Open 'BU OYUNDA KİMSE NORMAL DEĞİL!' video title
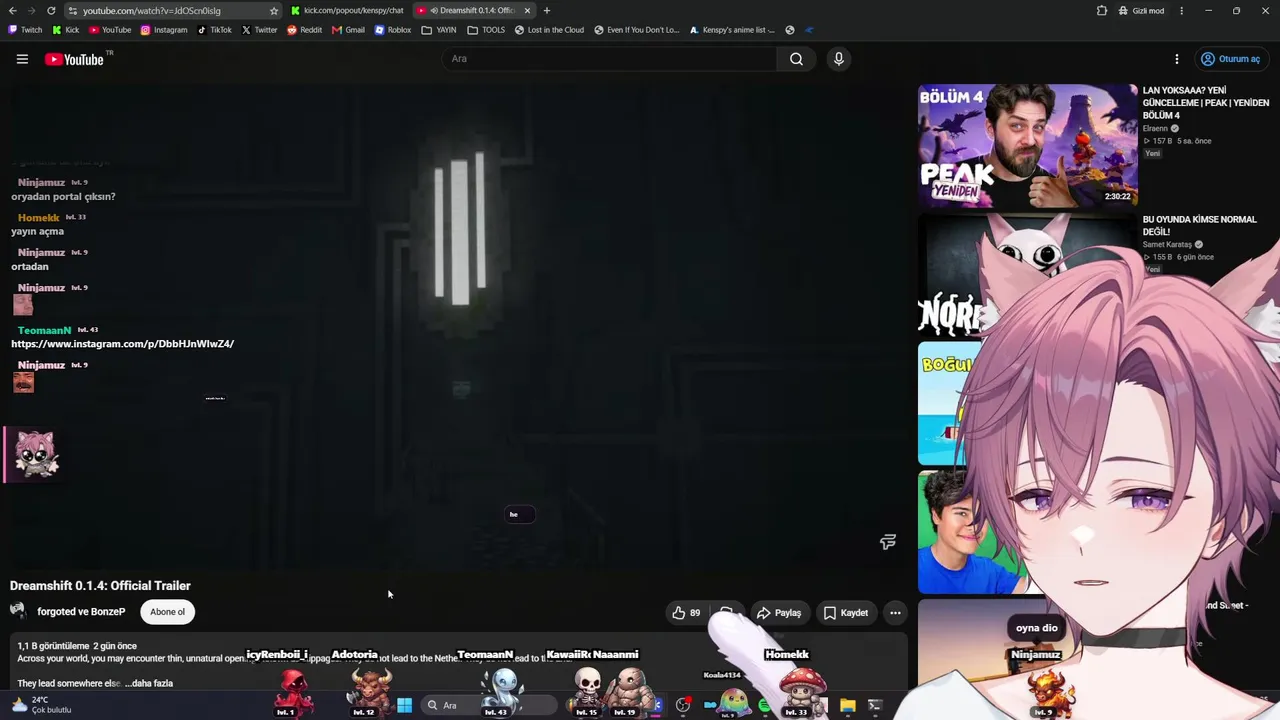This screenshot has width=1280, height=720. pos(1199,225)
